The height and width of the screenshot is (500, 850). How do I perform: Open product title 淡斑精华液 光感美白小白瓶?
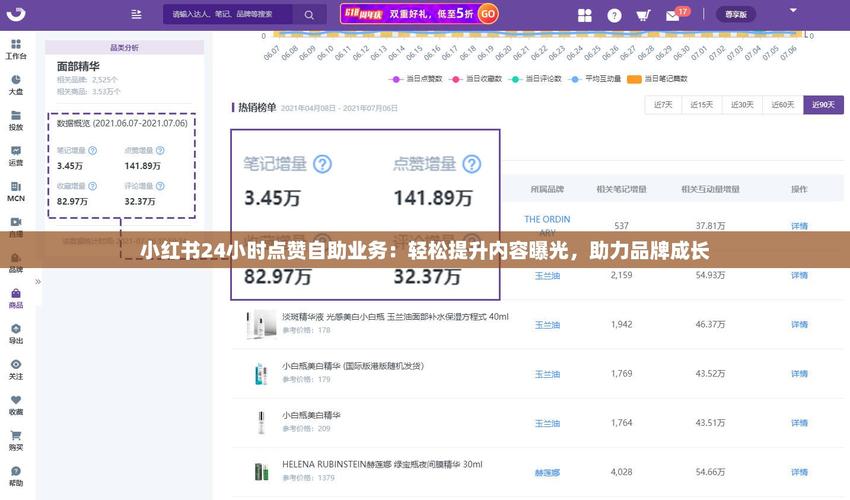click(395, 317)
